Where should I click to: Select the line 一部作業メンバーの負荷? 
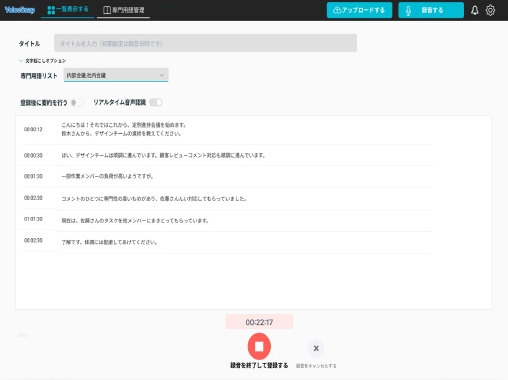(x=107, y=176)
